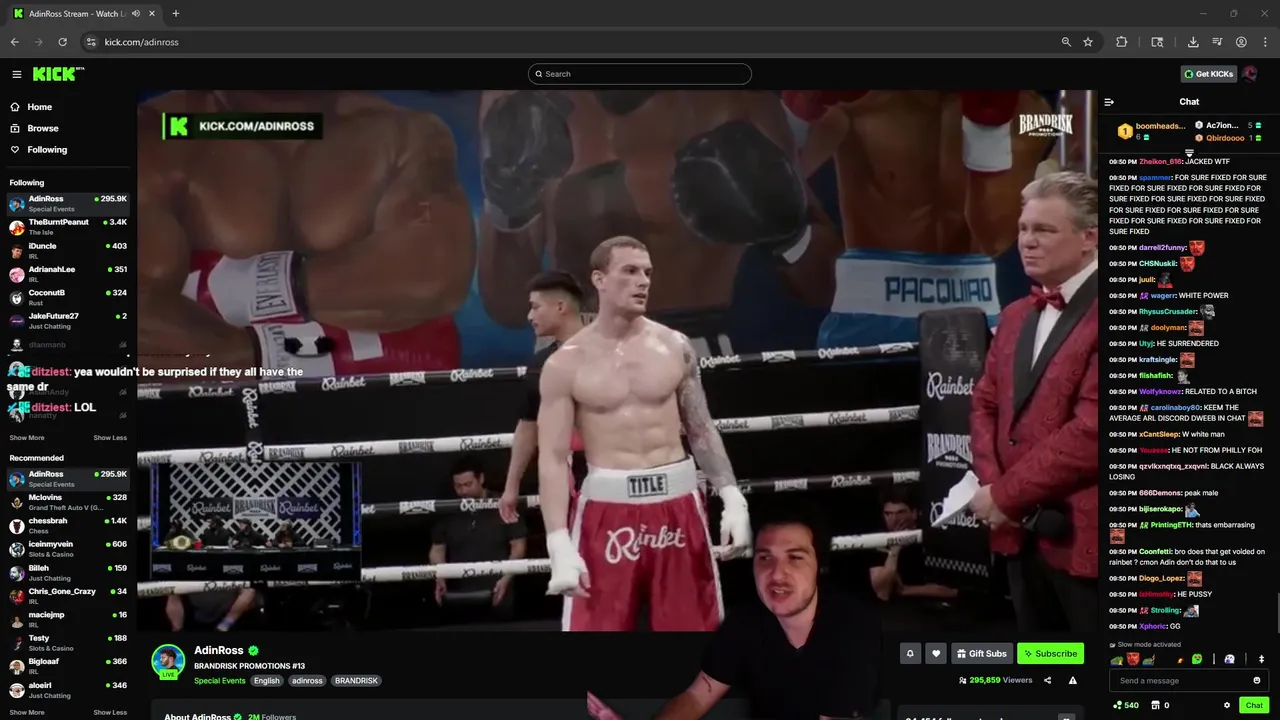The width and height of the screenshot is (1280, 720).
Task: Go back in browser history
Action: (x=14, y=42)
